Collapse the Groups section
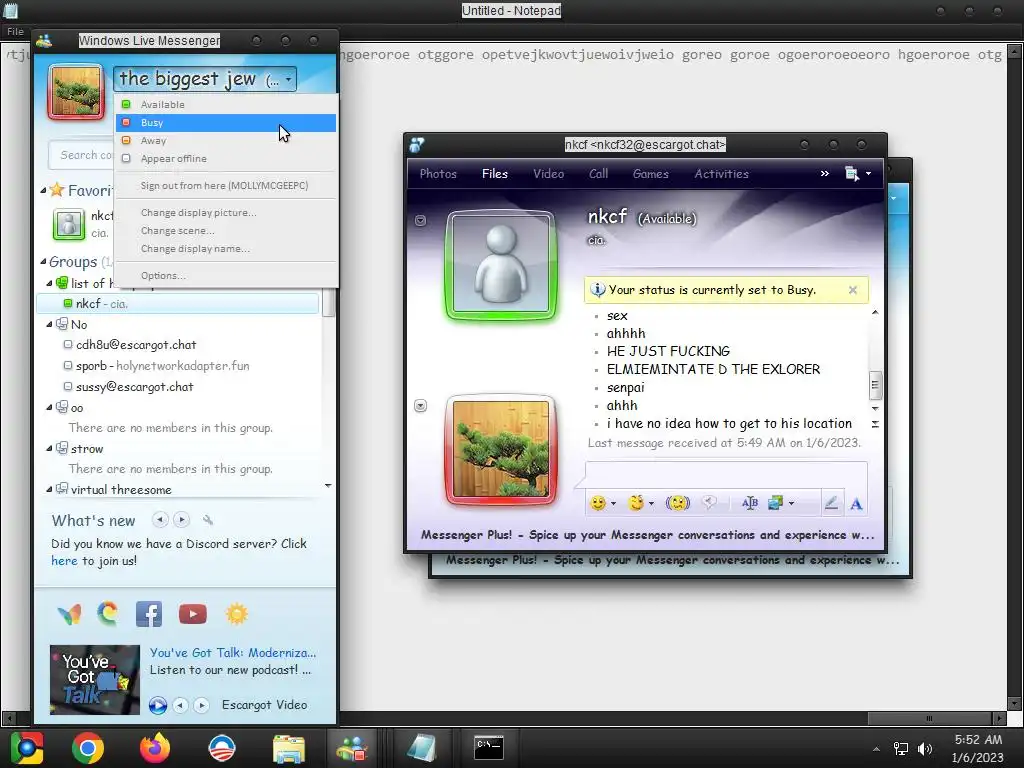Screen dimensions: 1024x768 pos(43,262)
